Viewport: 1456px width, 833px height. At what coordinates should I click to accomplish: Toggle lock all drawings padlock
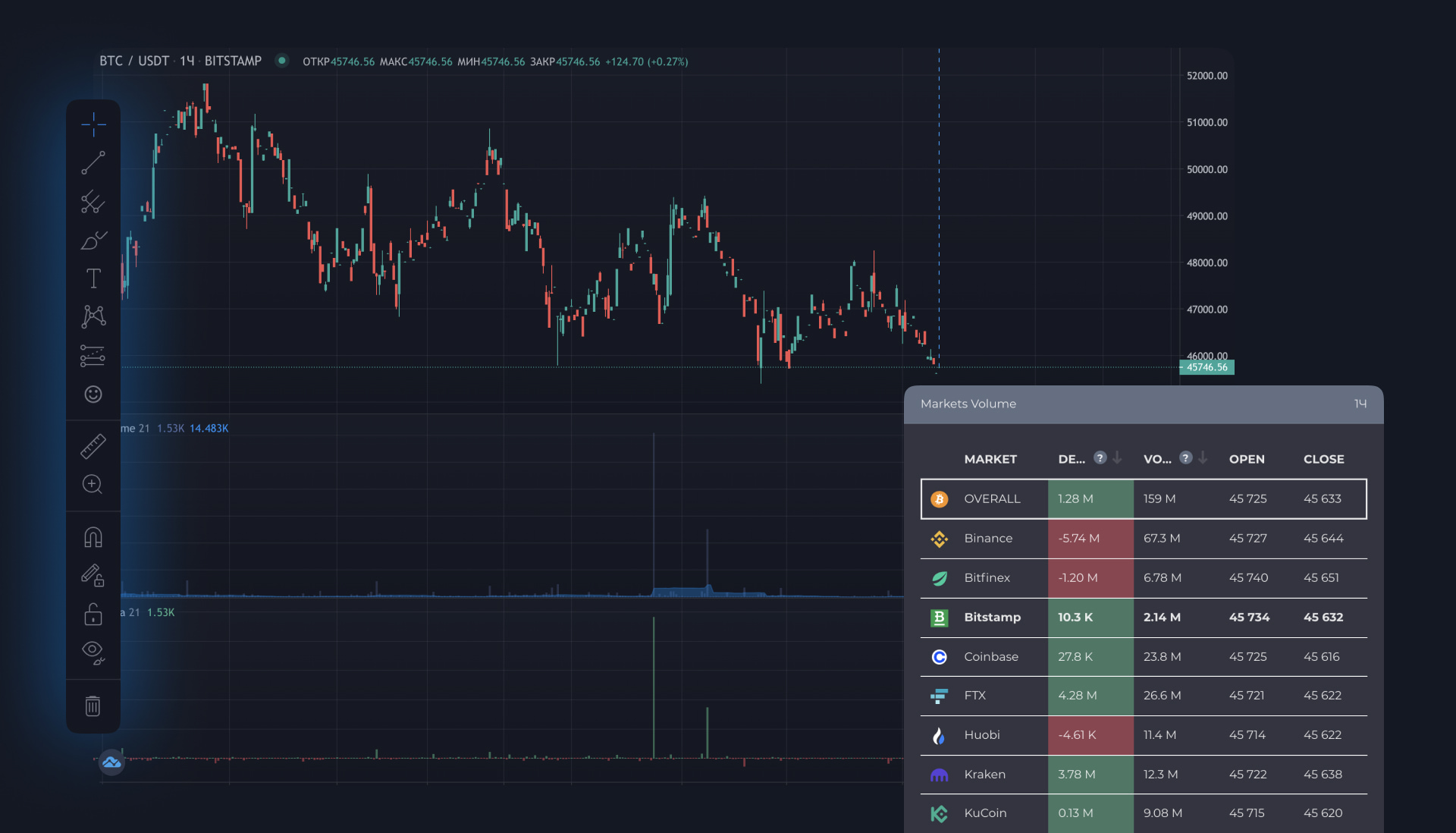(93, 614)
